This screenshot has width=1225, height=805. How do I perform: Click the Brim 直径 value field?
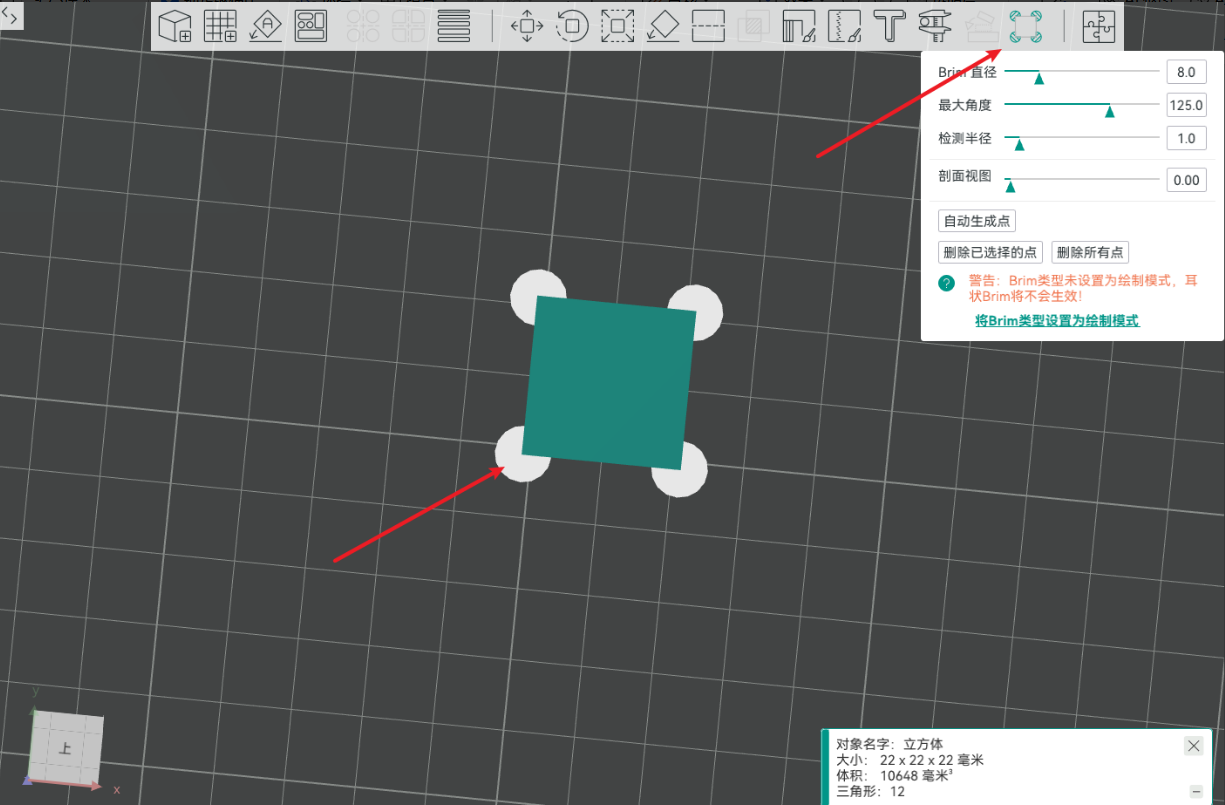coord(1186,72)
